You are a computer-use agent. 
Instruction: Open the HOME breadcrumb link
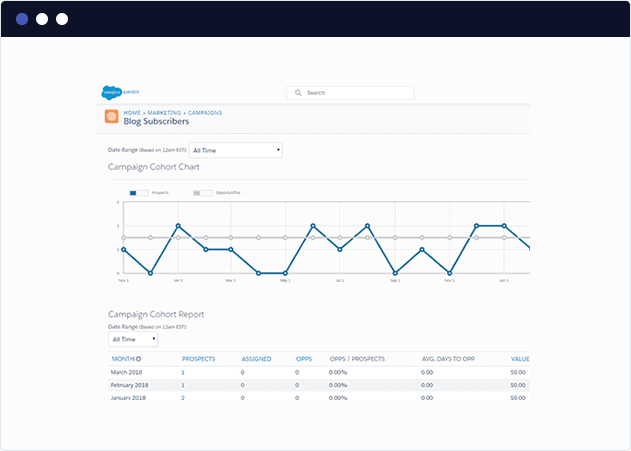tap(132, 113)
